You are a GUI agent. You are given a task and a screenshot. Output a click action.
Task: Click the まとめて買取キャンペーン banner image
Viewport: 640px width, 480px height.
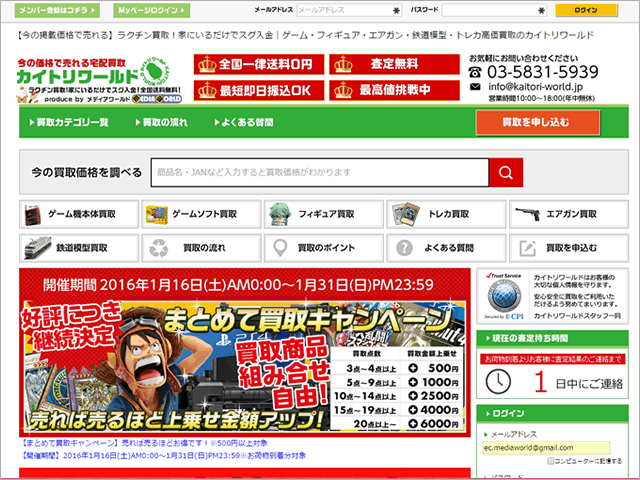tap(245, 353)
